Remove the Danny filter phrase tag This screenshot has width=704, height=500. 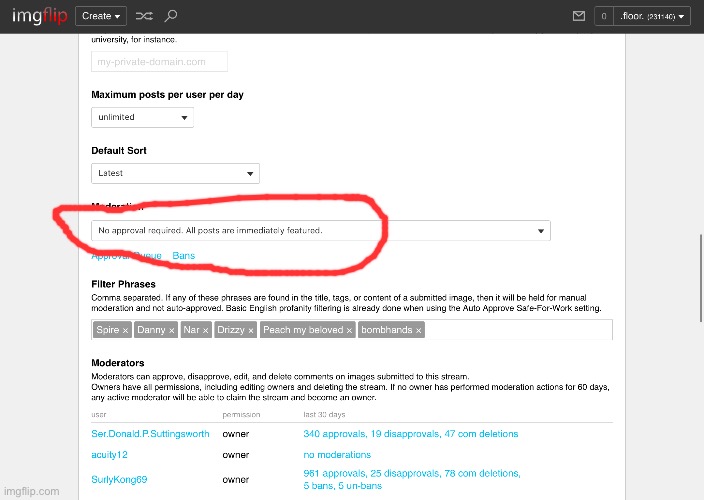pos(172,330)
